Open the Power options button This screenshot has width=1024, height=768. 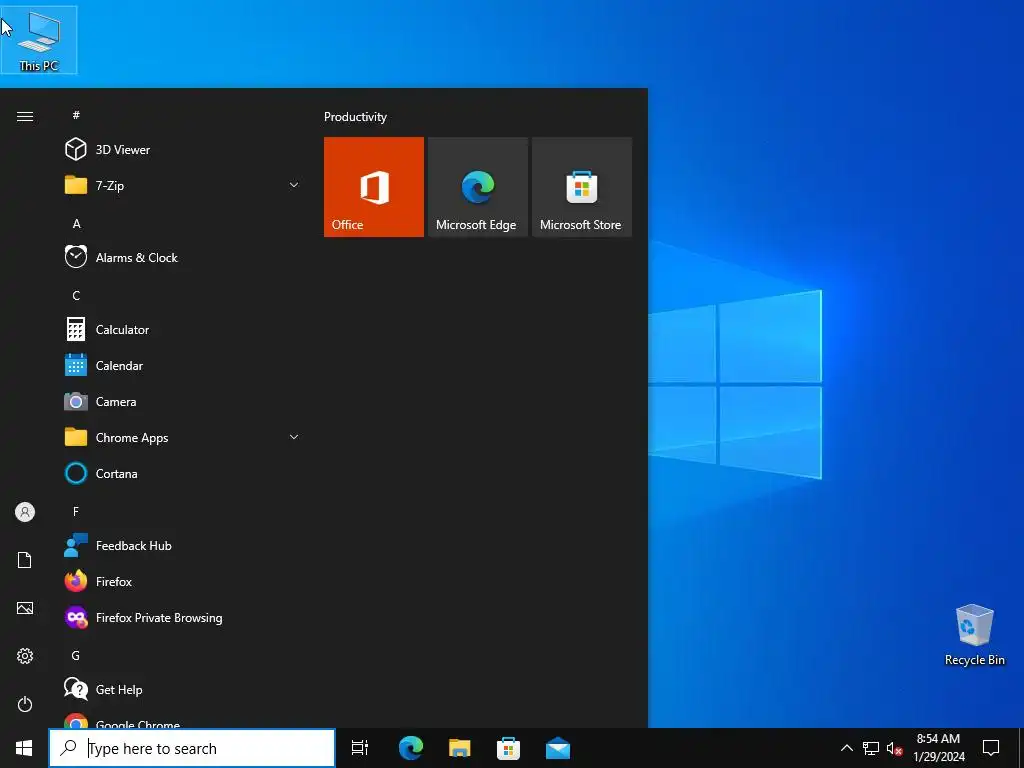(x=25, y=704)
